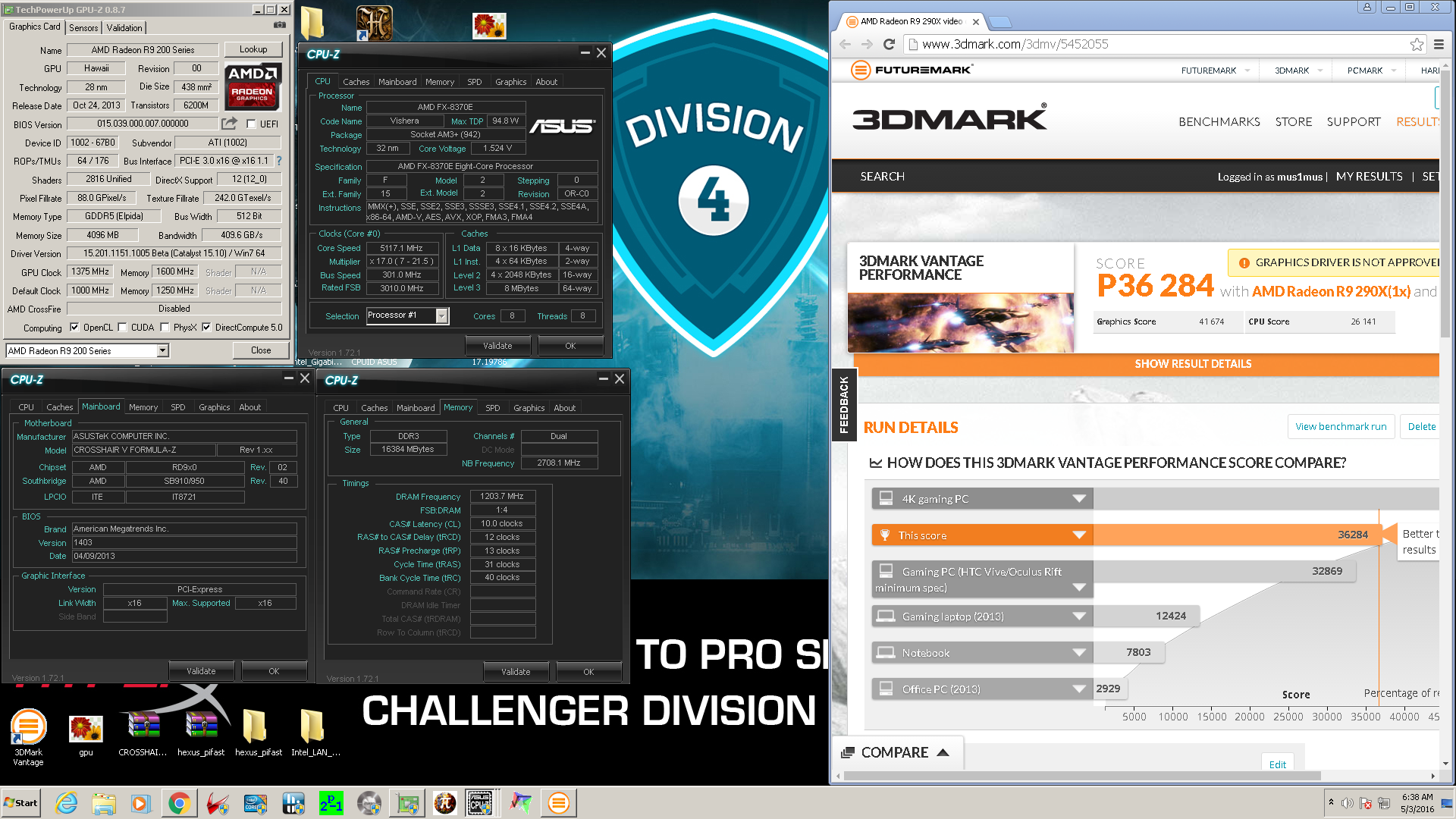
Task: Click the BIOS version share icon in GPU-Z
Action: point(229,123)
